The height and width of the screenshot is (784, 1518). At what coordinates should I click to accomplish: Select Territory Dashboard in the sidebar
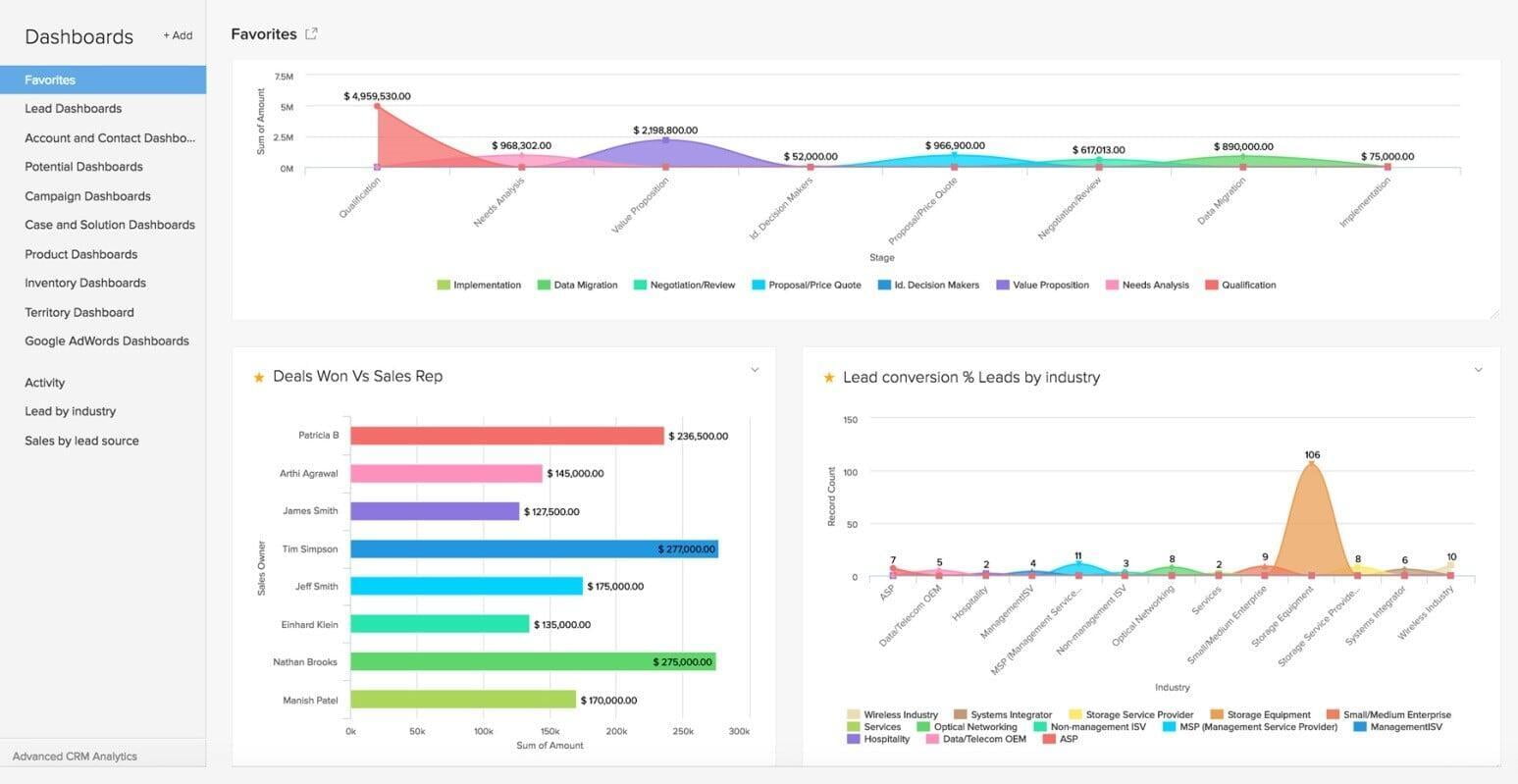pyautogui.click(x=79, y=312)
